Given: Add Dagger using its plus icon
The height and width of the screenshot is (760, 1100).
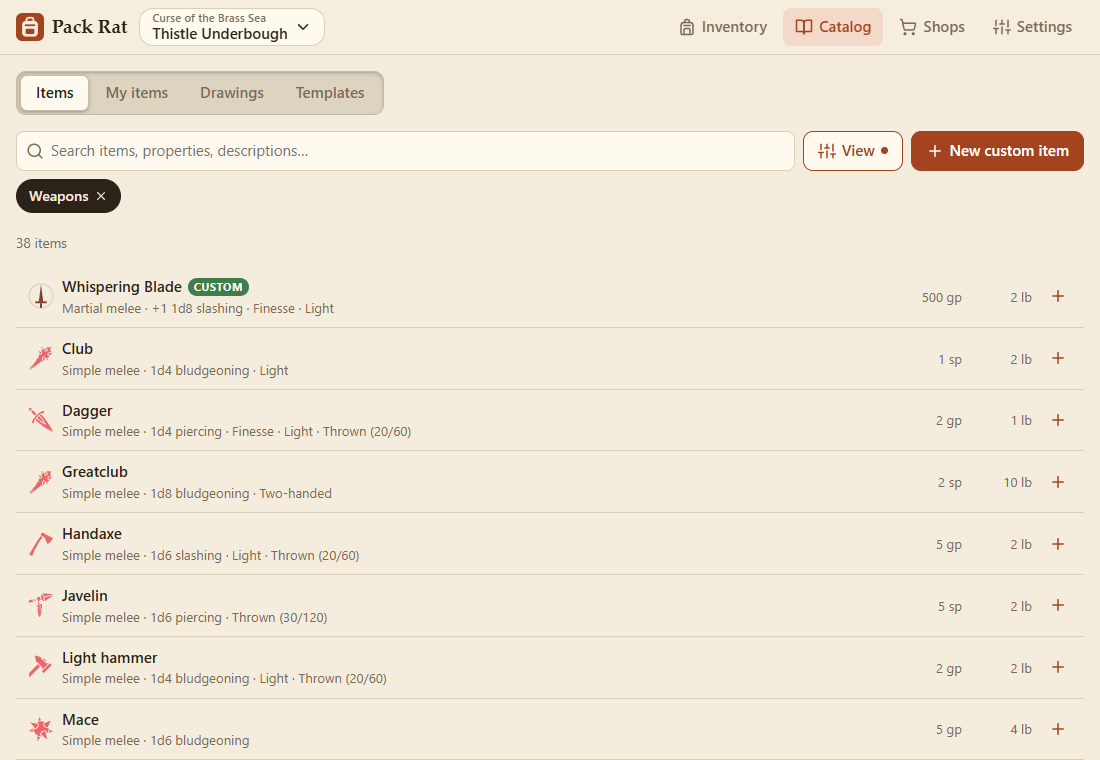Looking at the screenshot, I should [1058, 420].
